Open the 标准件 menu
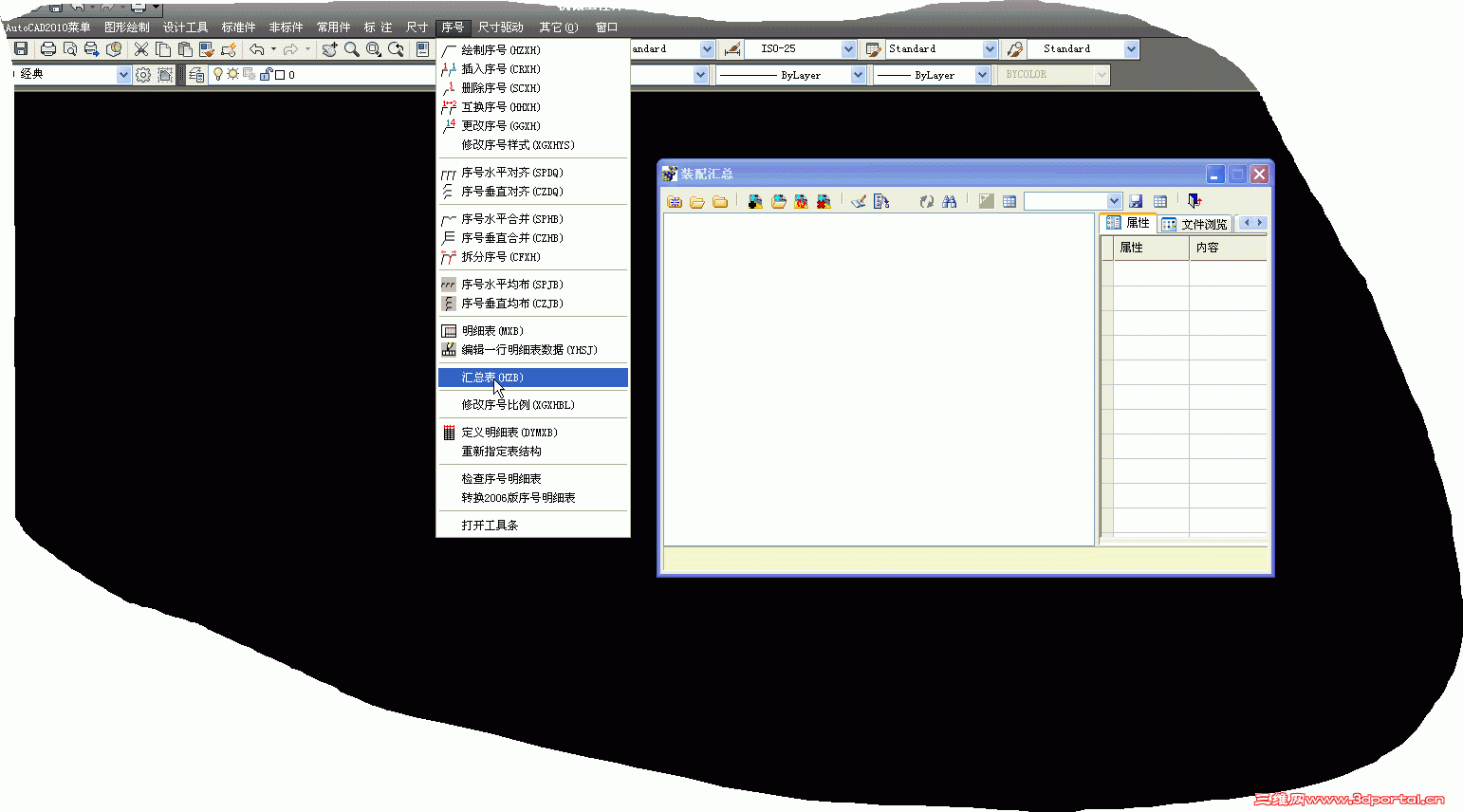 [x=238, y=28]
